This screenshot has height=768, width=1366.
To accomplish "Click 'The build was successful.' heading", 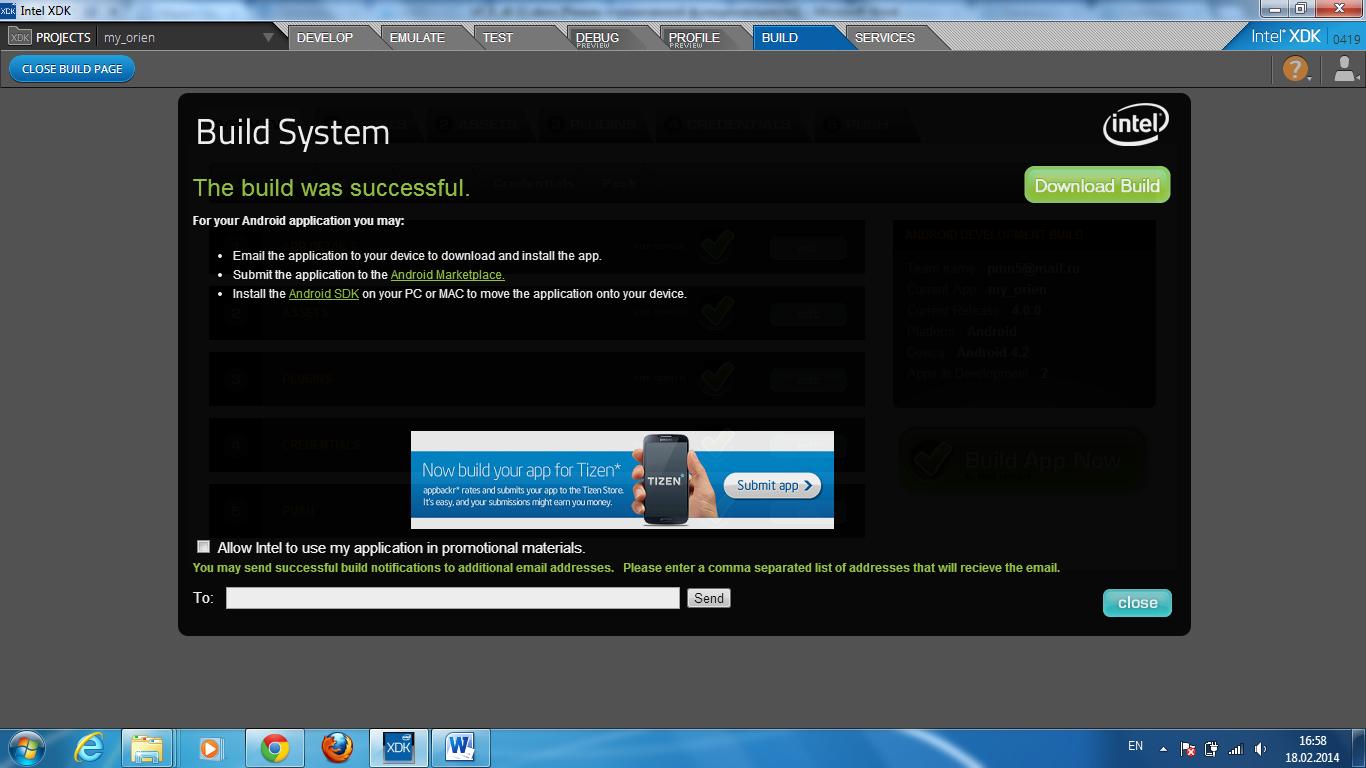I will click(331, 188).
